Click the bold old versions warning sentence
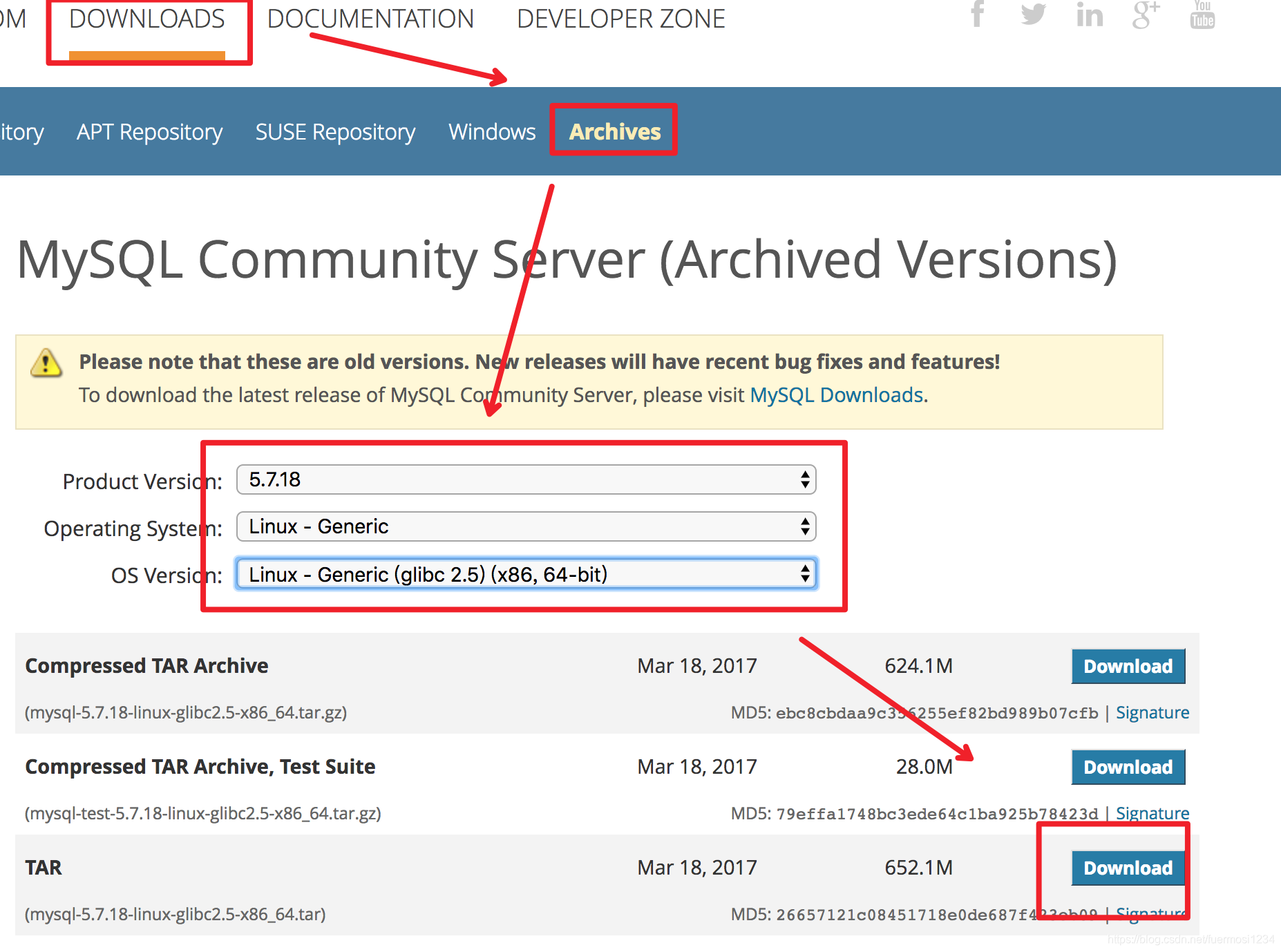This screenshot has width=1281, height=952. click(x=540, y=361)
